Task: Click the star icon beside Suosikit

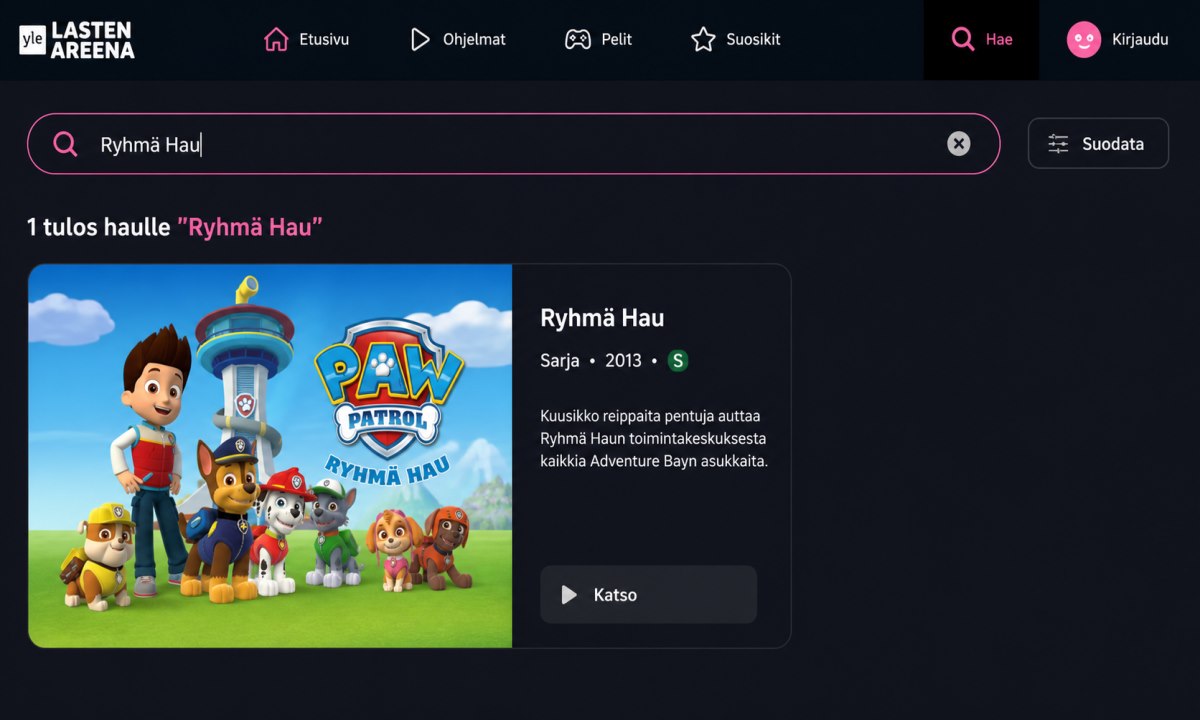Action: click(x=703, y=40)
